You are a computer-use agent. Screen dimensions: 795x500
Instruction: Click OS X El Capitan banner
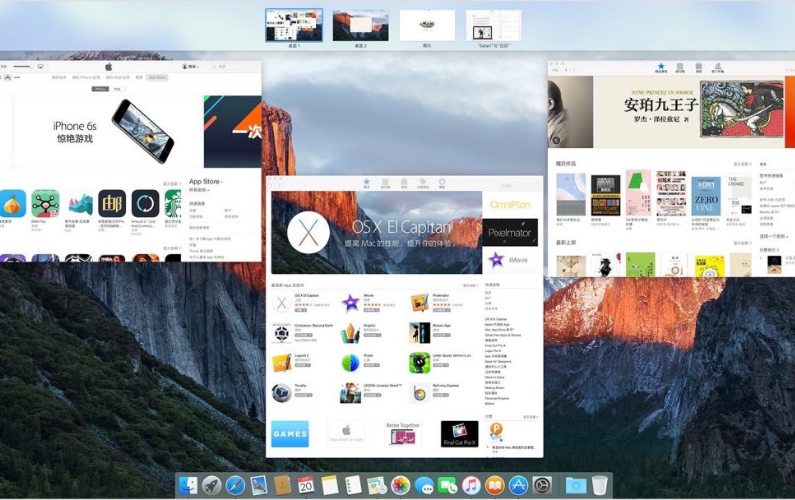pos(377,232)
